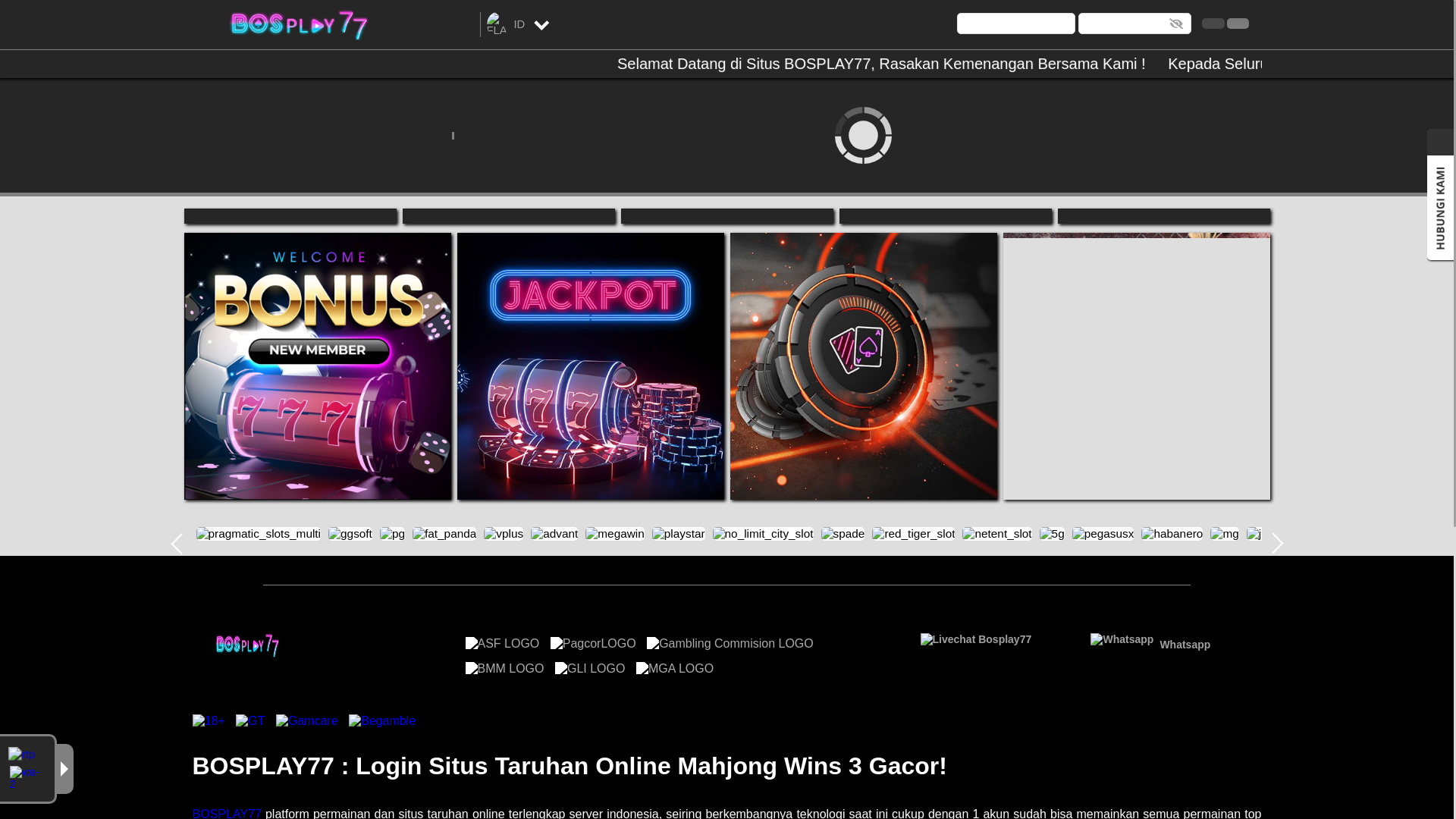The height and width of the screenshot is (819, 1456).
Task: Toggle password visibility eye icon
Action: pos(1176,24)
